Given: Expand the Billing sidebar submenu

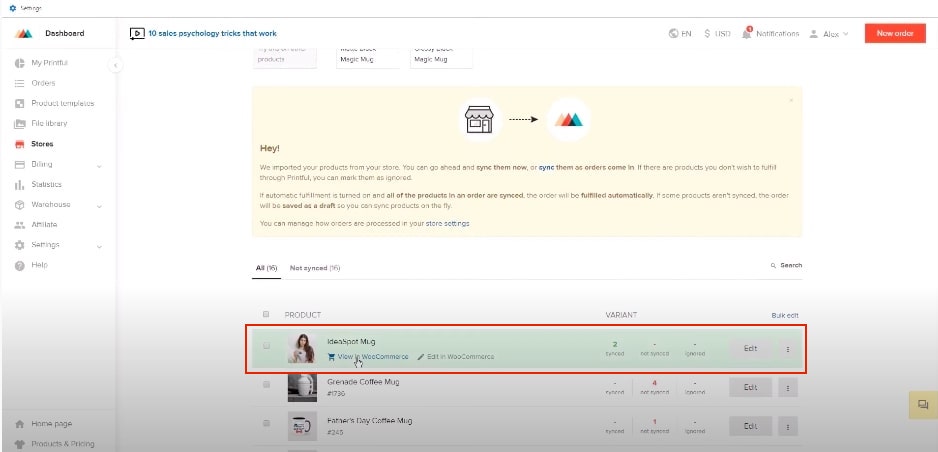Looking at the screenshot, I should (99, 165).
